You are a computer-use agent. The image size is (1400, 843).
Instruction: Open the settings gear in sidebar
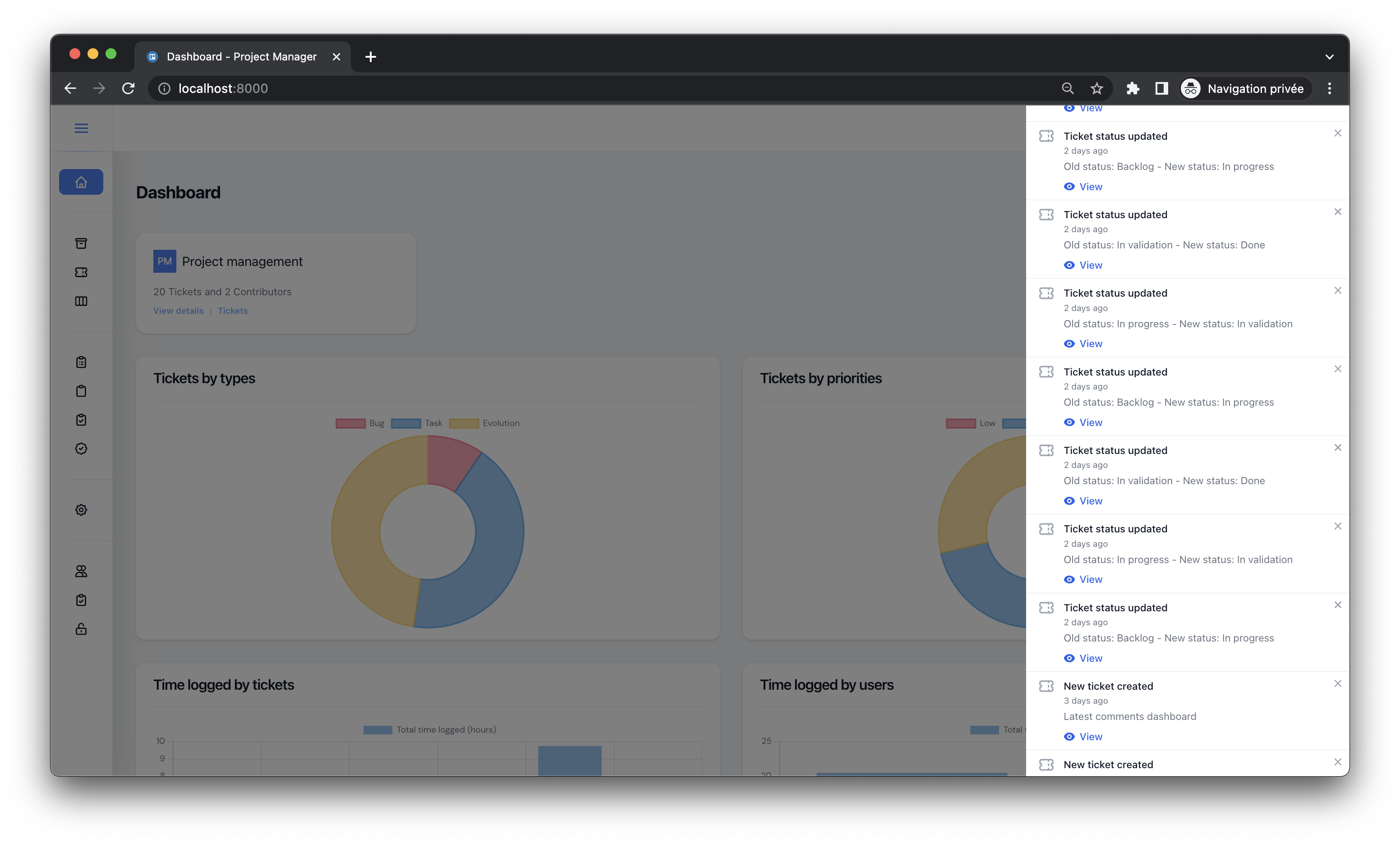81,509
